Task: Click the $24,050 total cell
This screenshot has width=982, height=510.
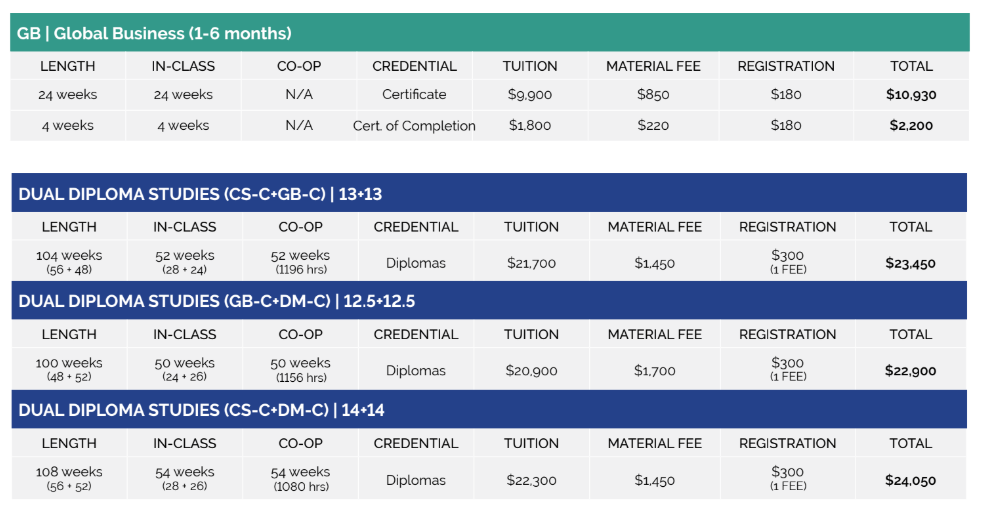Action: [910, 480]
